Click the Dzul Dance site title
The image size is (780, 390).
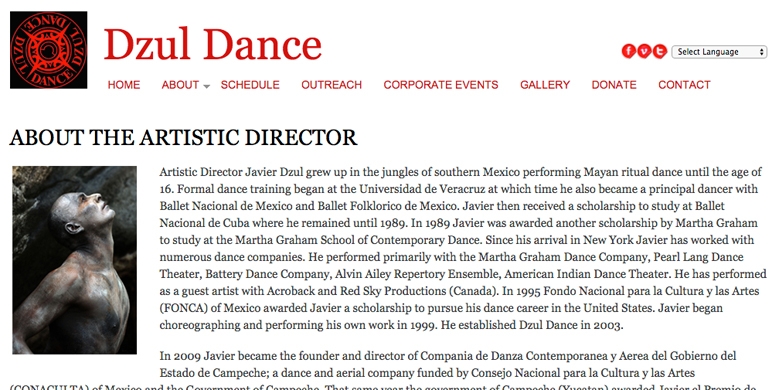coord(213,45)
